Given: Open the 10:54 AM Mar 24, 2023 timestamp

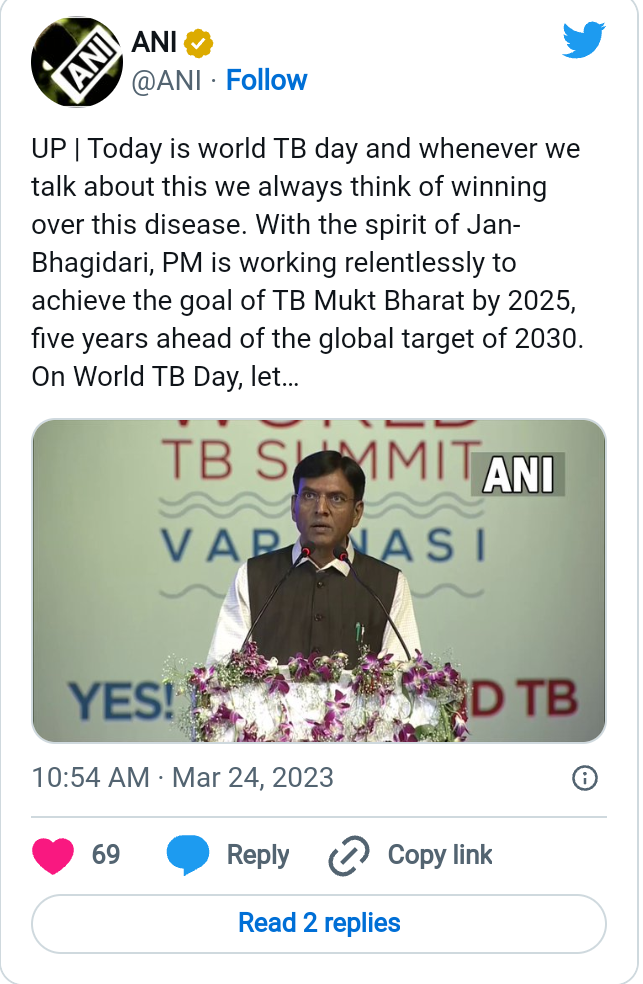Looking at the screenshot, I should click(183, 778).
